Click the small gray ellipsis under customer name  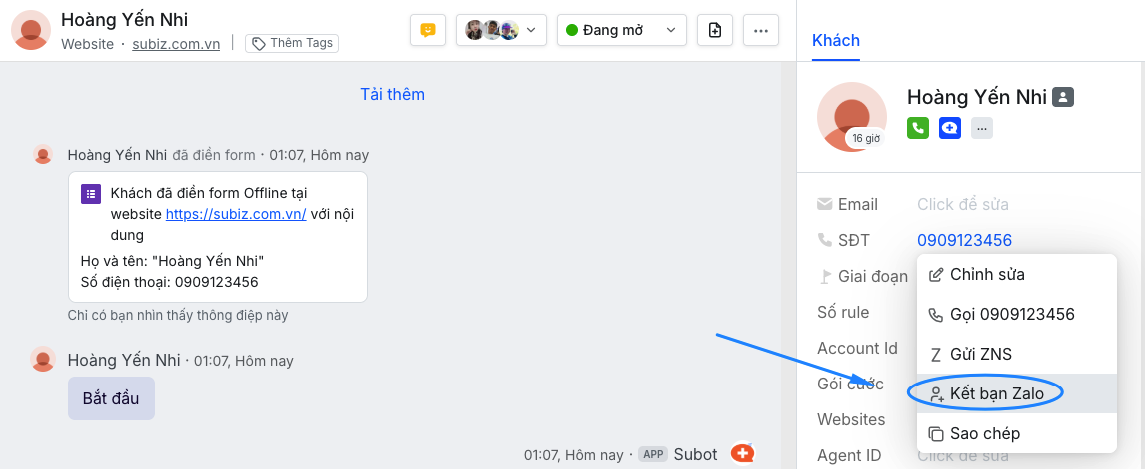point(982,128)
